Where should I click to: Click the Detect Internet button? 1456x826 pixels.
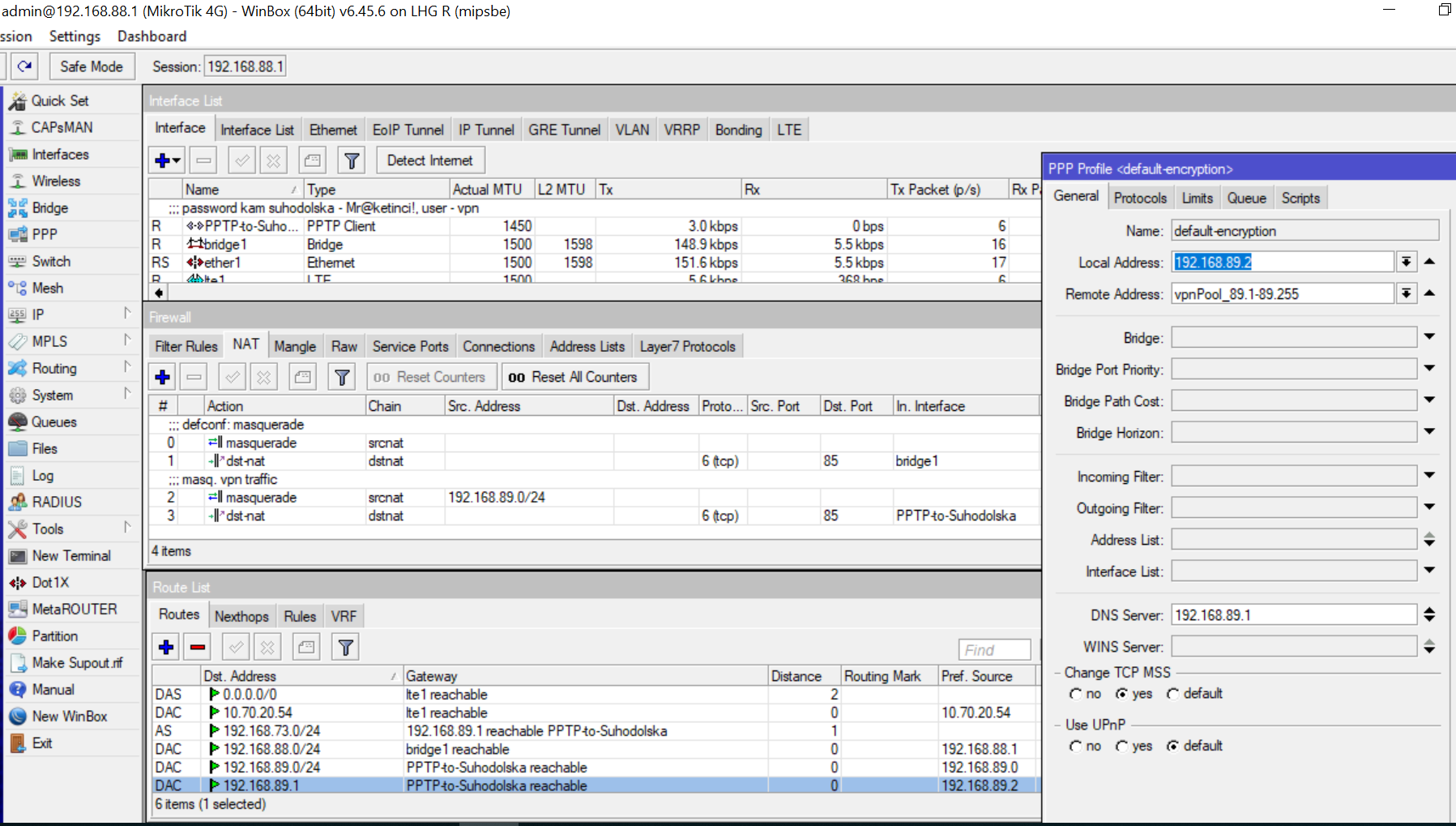pos(429,160)
